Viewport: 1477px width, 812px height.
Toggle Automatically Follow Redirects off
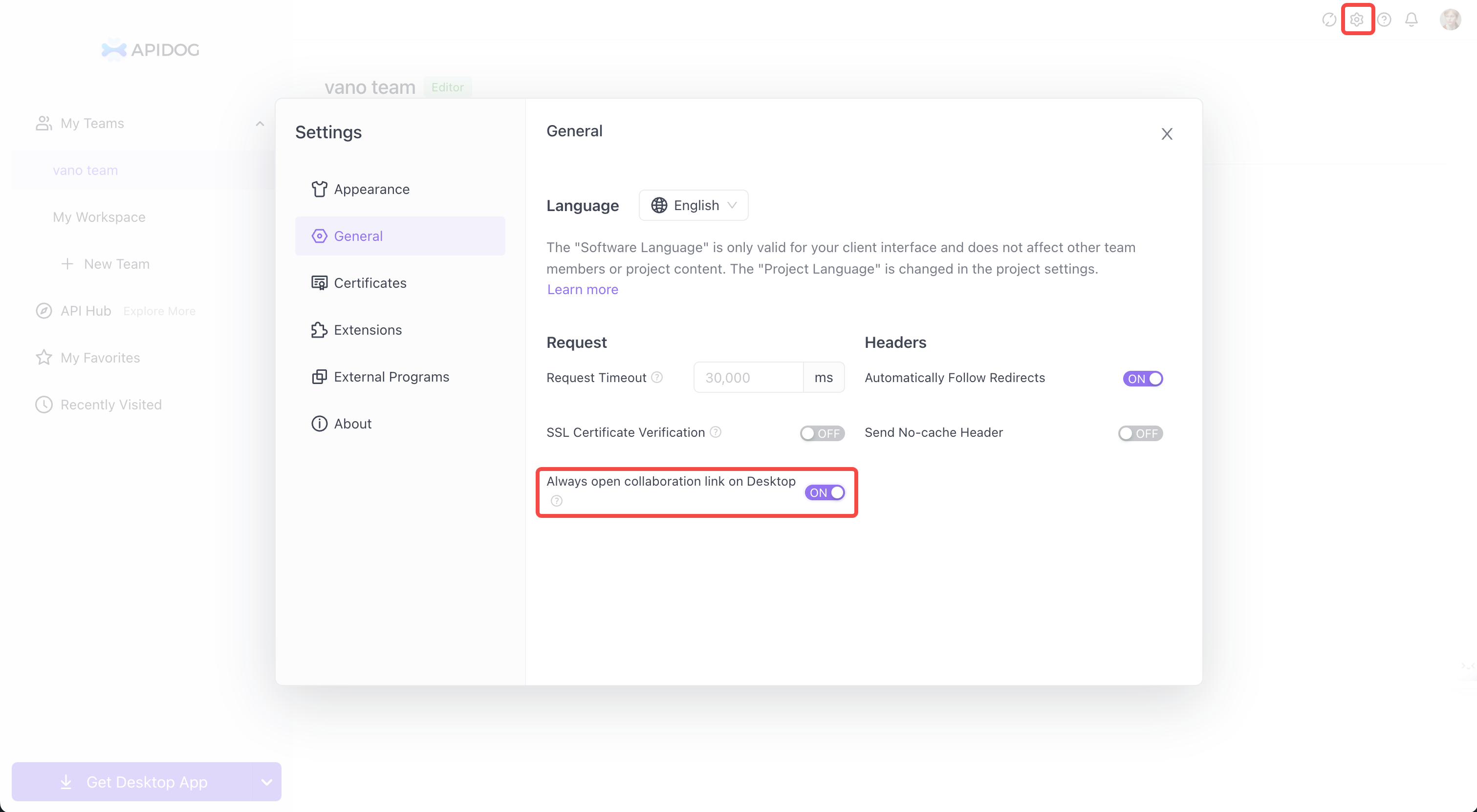coord(1143,379)
